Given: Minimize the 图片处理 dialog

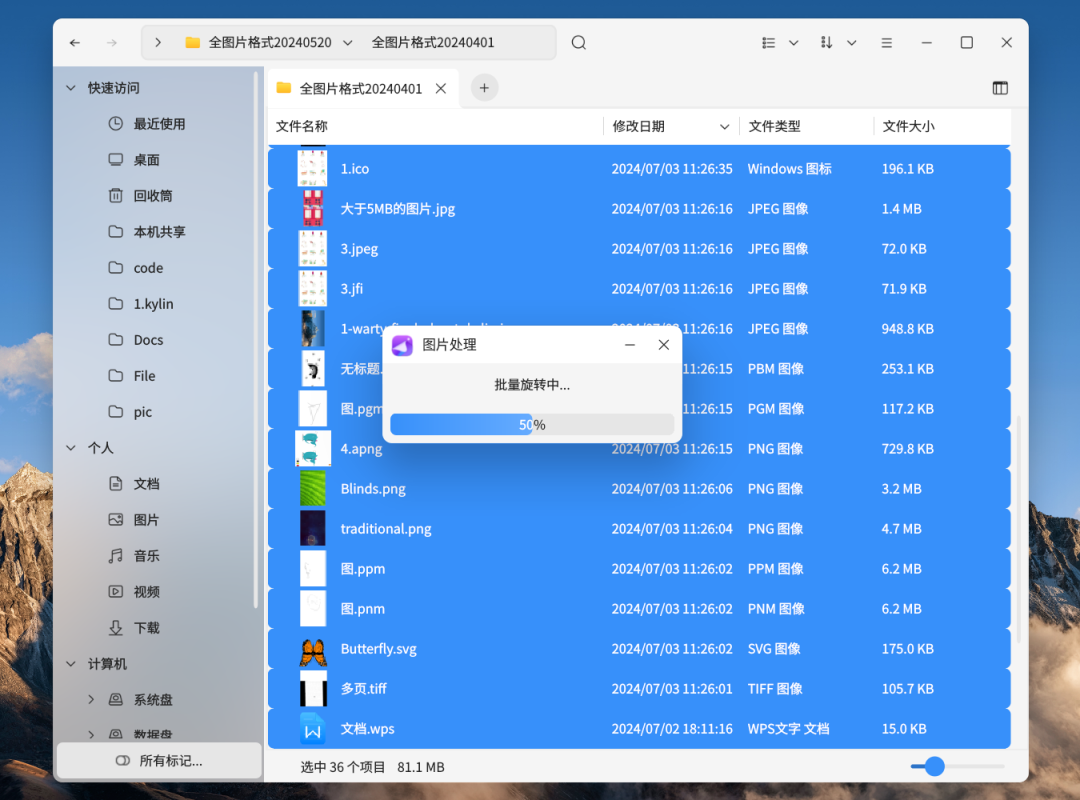Looking at the screenshot, I should [x=630, y=345].
